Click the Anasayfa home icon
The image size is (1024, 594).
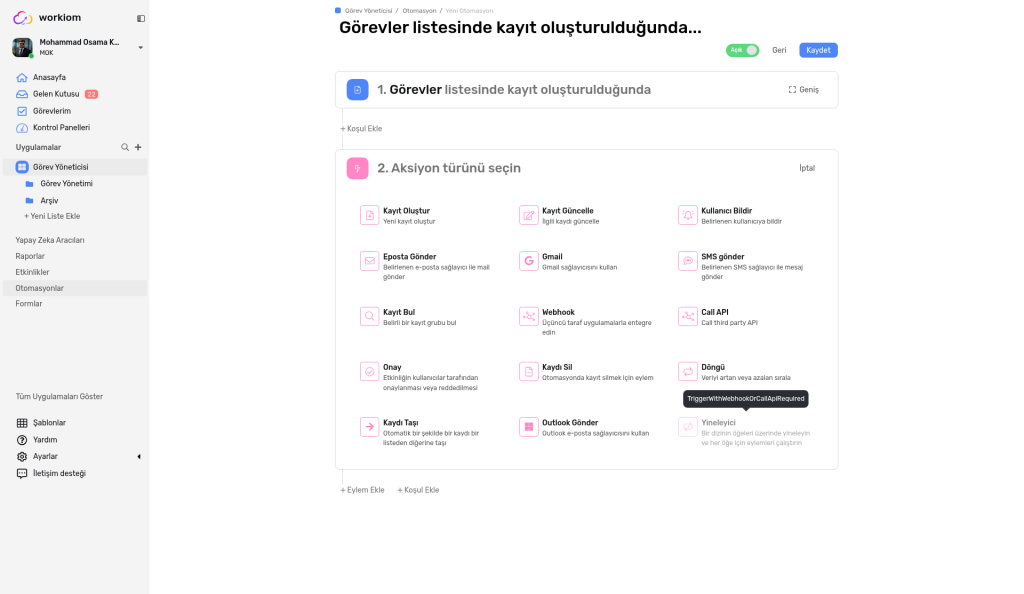(22, 77)
